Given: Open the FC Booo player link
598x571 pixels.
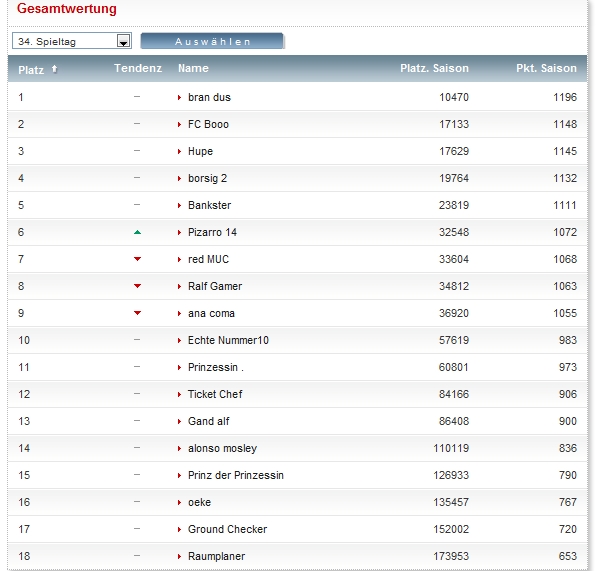Looking at the screenshot, I should coord(208,124).
